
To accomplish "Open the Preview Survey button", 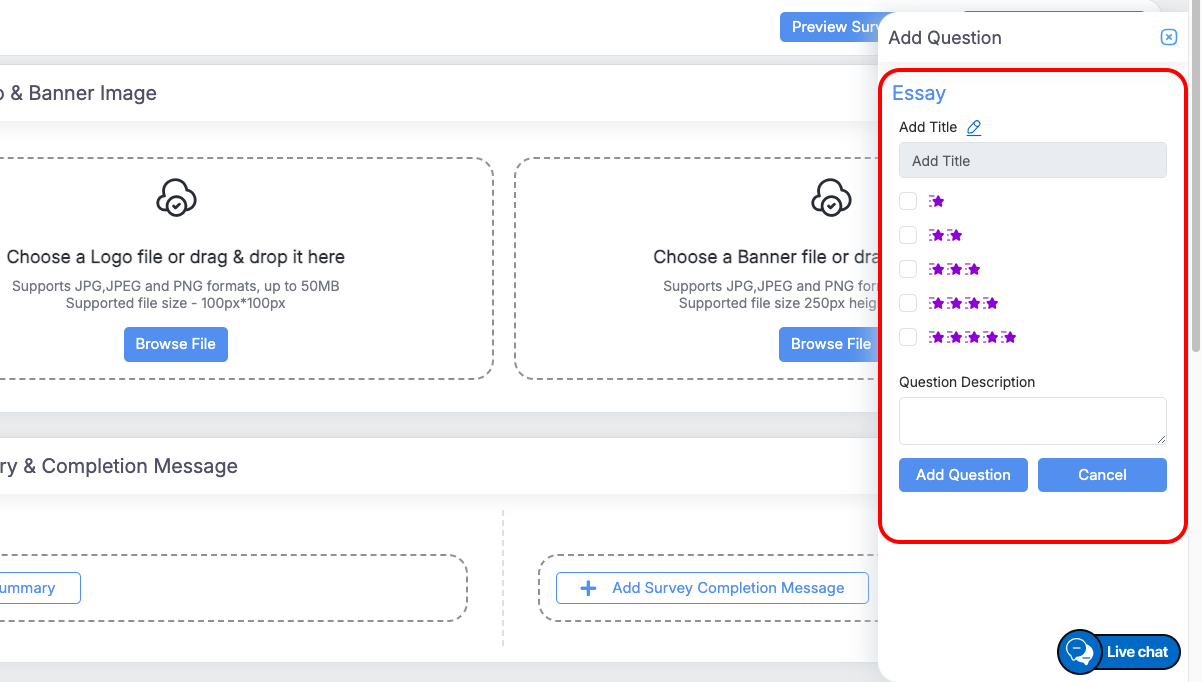I will coord(829,27).
